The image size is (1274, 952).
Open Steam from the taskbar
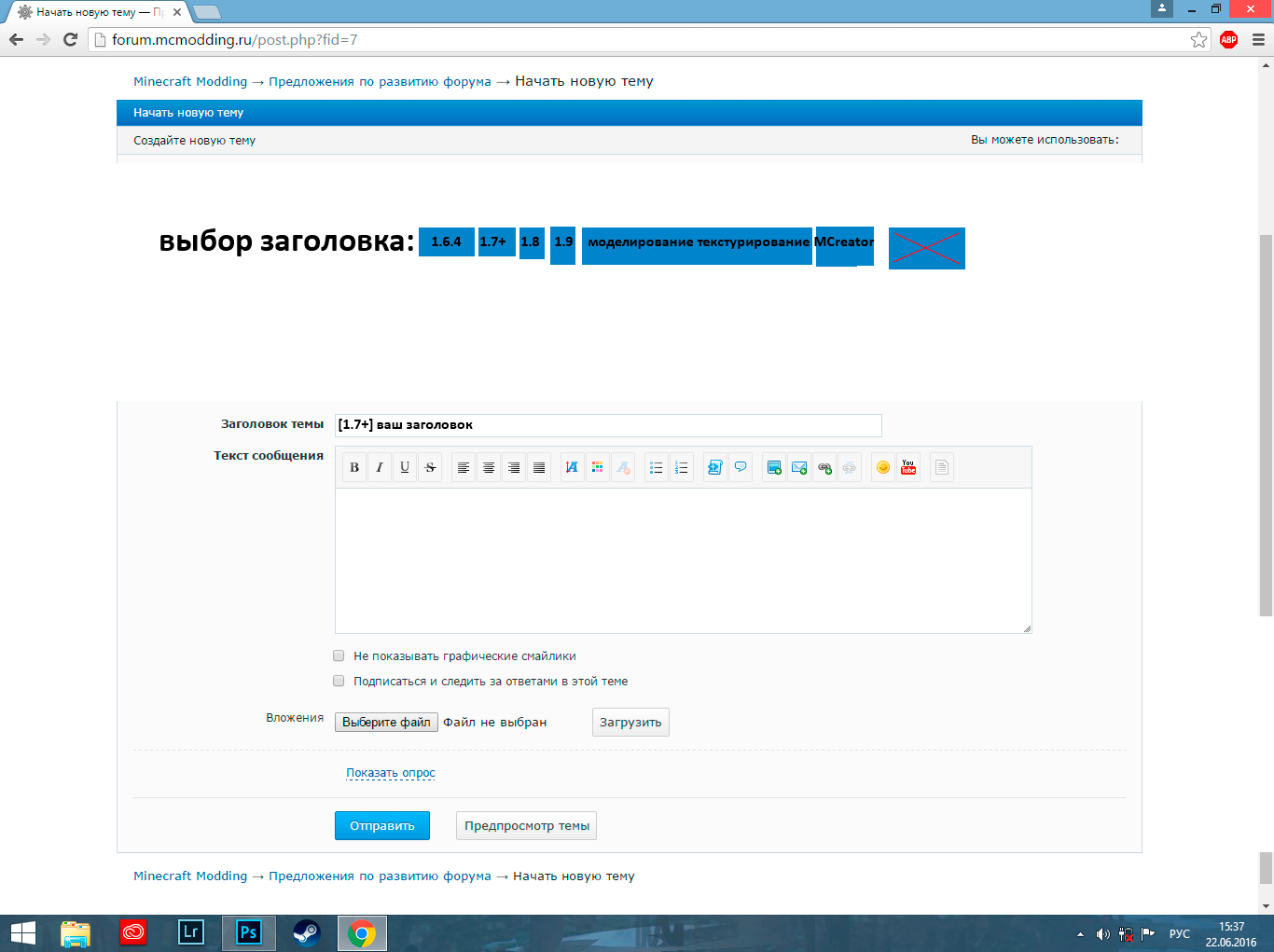(x=306, y=932)
